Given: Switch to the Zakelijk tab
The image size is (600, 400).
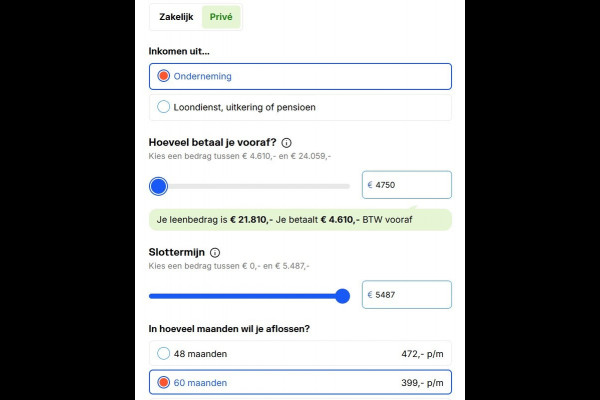Looking at the screenshot, I should click(x=176, y=17).
